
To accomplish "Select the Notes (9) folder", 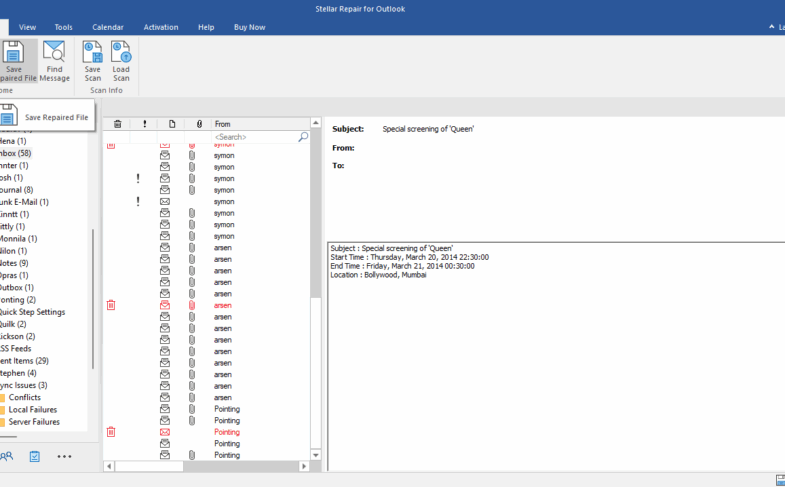I will coord(14,263).
